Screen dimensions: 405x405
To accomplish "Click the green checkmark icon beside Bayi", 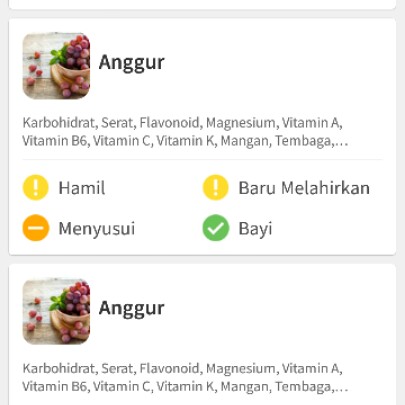I will coord(216,228).
